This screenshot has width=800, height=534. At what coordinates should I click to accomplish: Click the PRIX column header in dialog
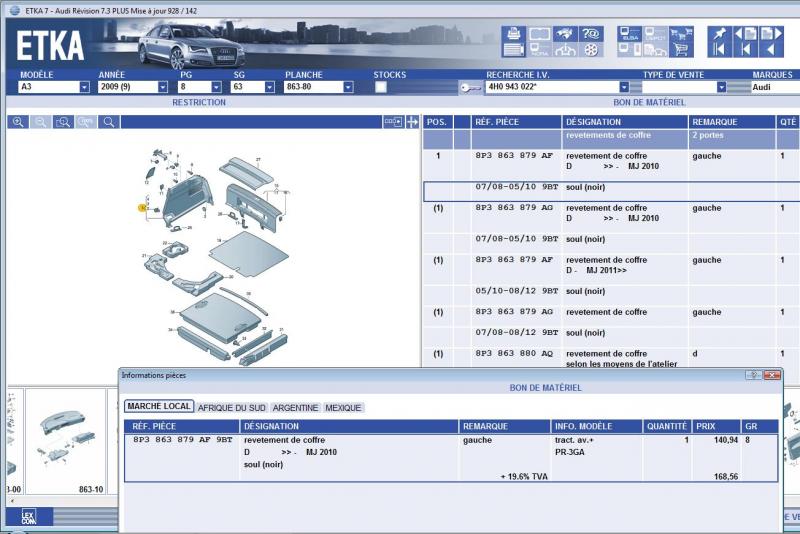point(715,426)
